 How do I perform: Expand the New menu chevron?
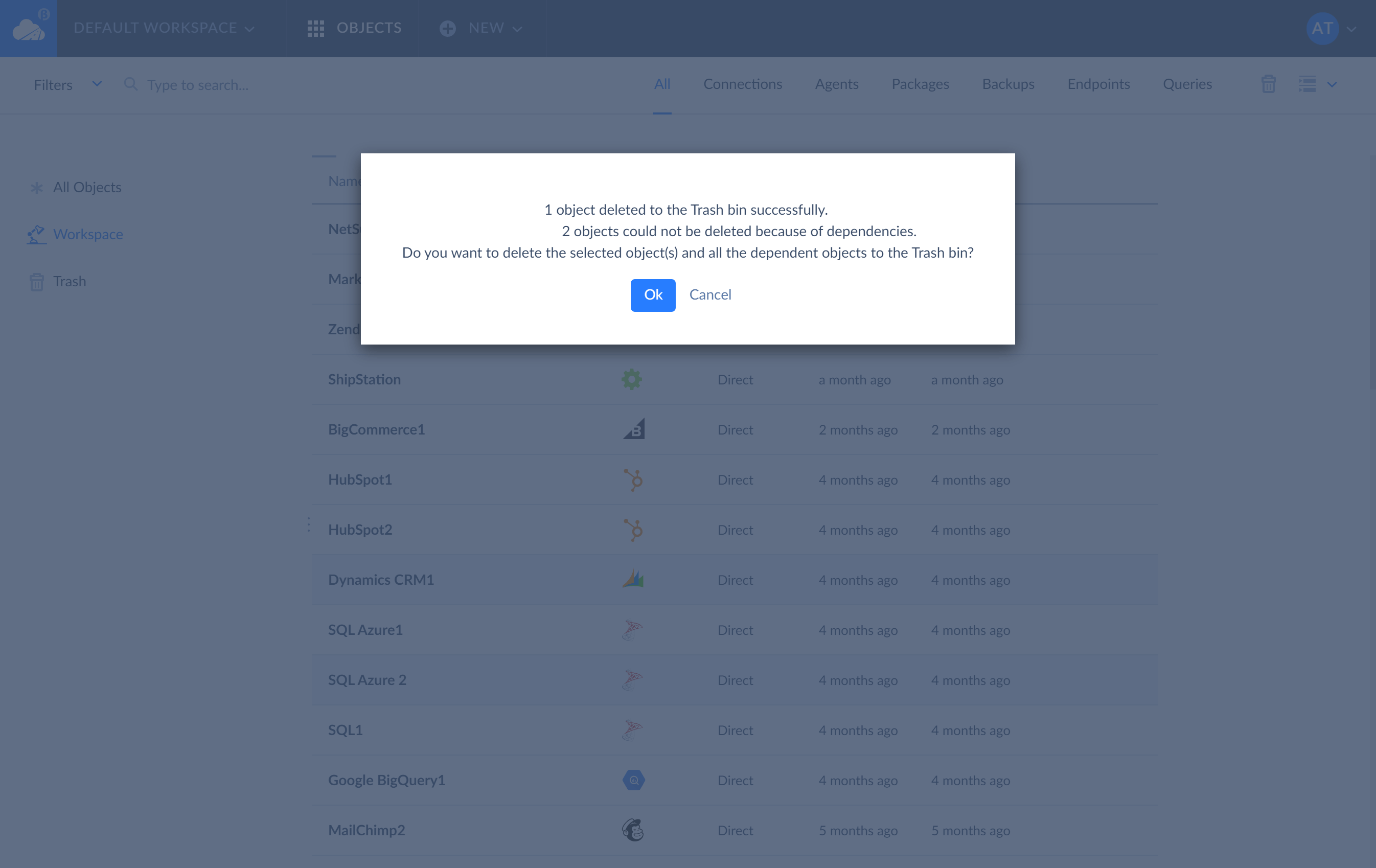coord(517,29)
